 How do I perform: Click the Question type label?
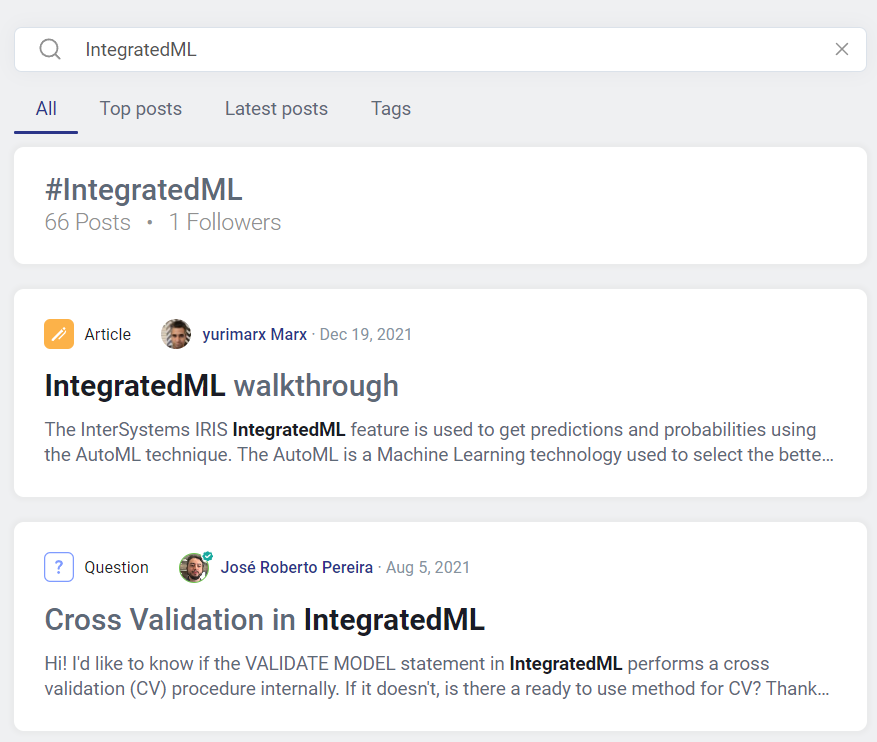pos(116,568)
